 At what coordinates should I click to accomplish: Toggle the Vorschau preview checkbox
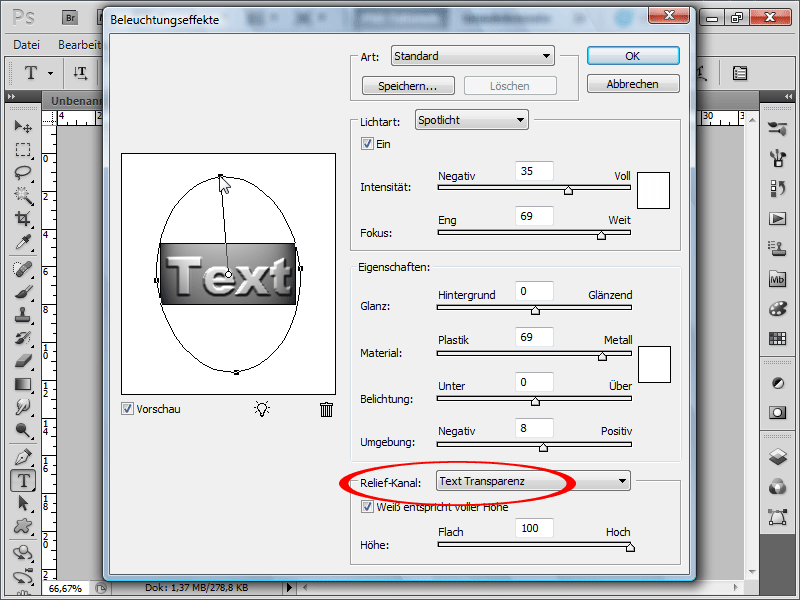point(127,409)
